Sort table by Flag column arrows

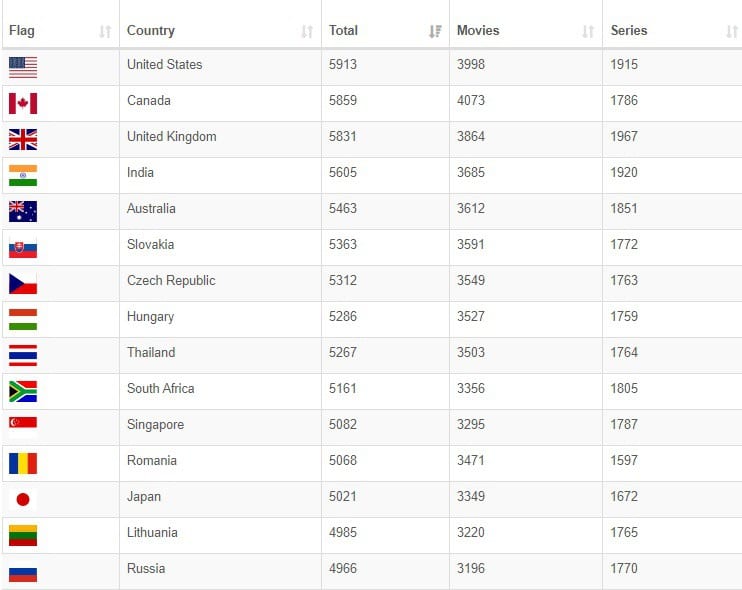[105, 31]
